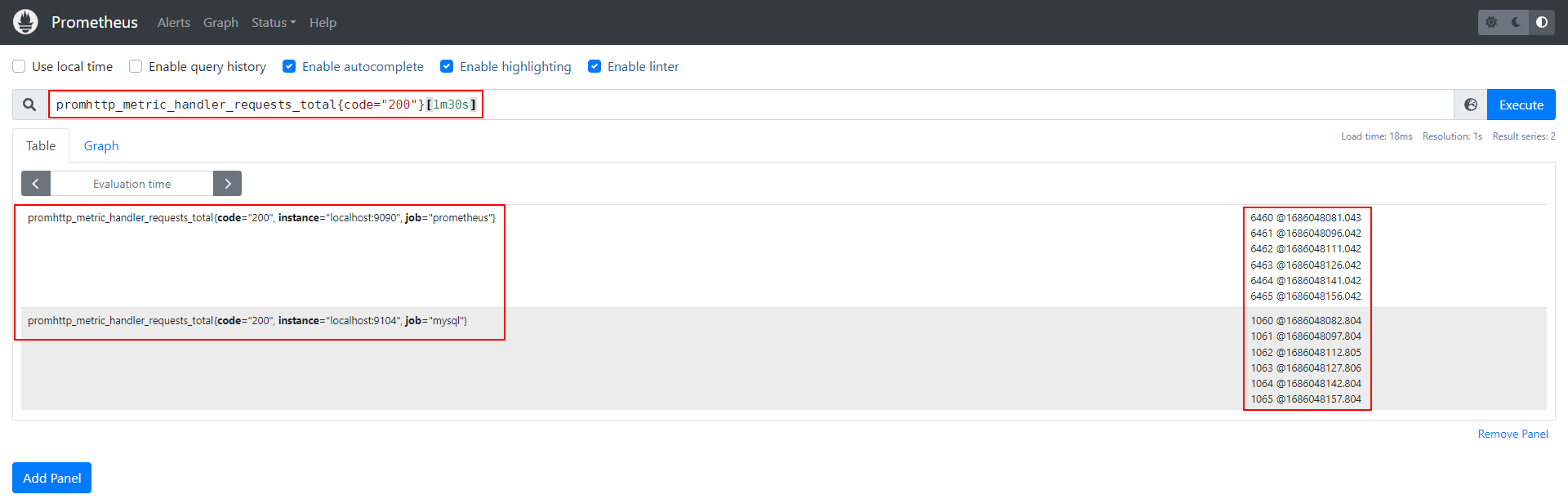Viewport: 1568px width, 499px height.
Task: Click into the Evaluation time field
Action: [x=131, y=184]
